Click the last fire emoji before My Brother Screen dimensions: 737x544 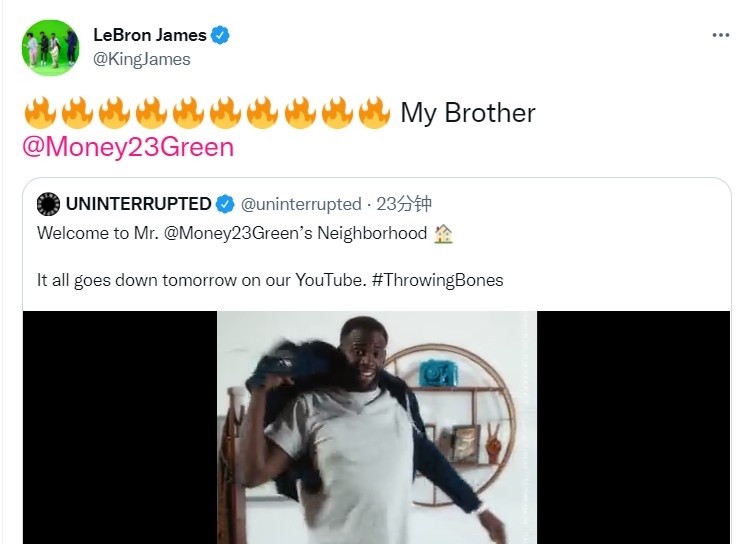(374, 113)
